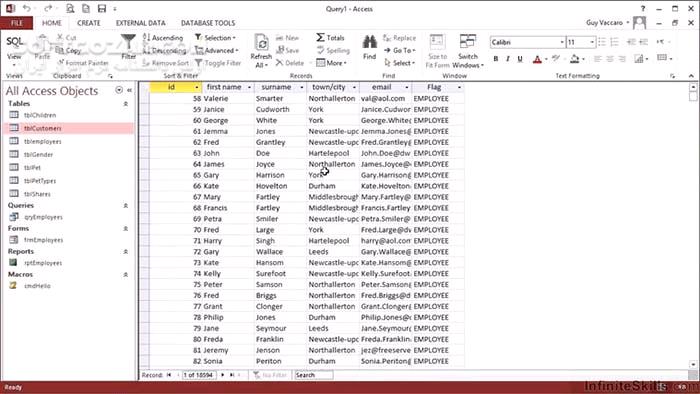
Task: Click Toggle Filter button
Action: pyautogui.click(x=218, y=63)
